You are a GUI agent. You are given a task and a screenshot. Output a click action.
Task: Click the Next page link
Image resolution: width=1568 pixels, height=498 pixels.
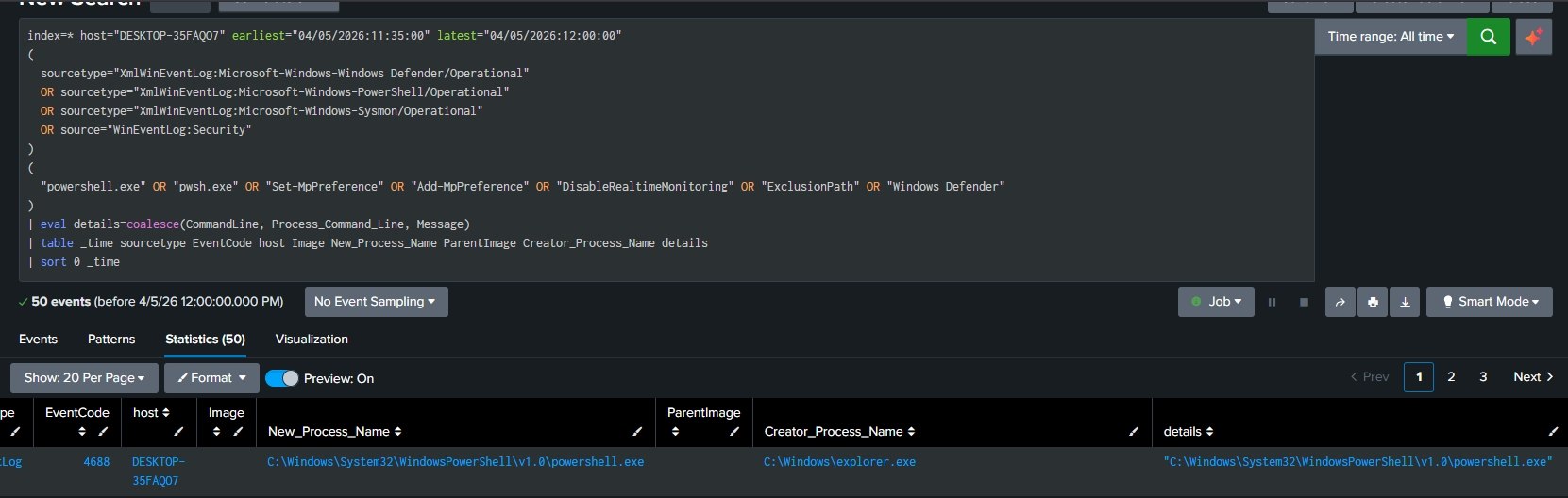click(x=1533, y=377)
